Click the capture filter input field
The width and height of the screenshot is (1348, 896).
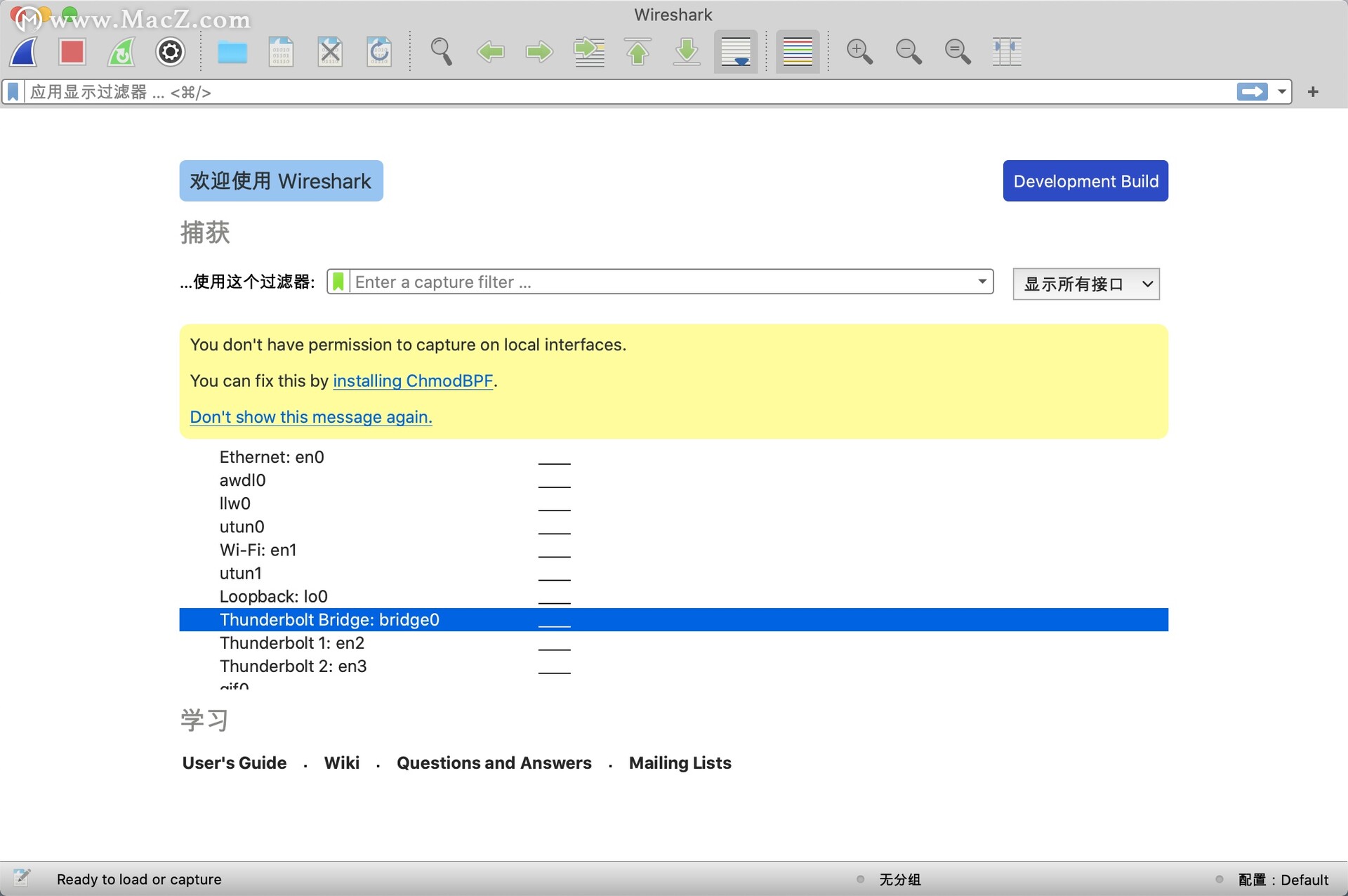click(x=661, y=282)
